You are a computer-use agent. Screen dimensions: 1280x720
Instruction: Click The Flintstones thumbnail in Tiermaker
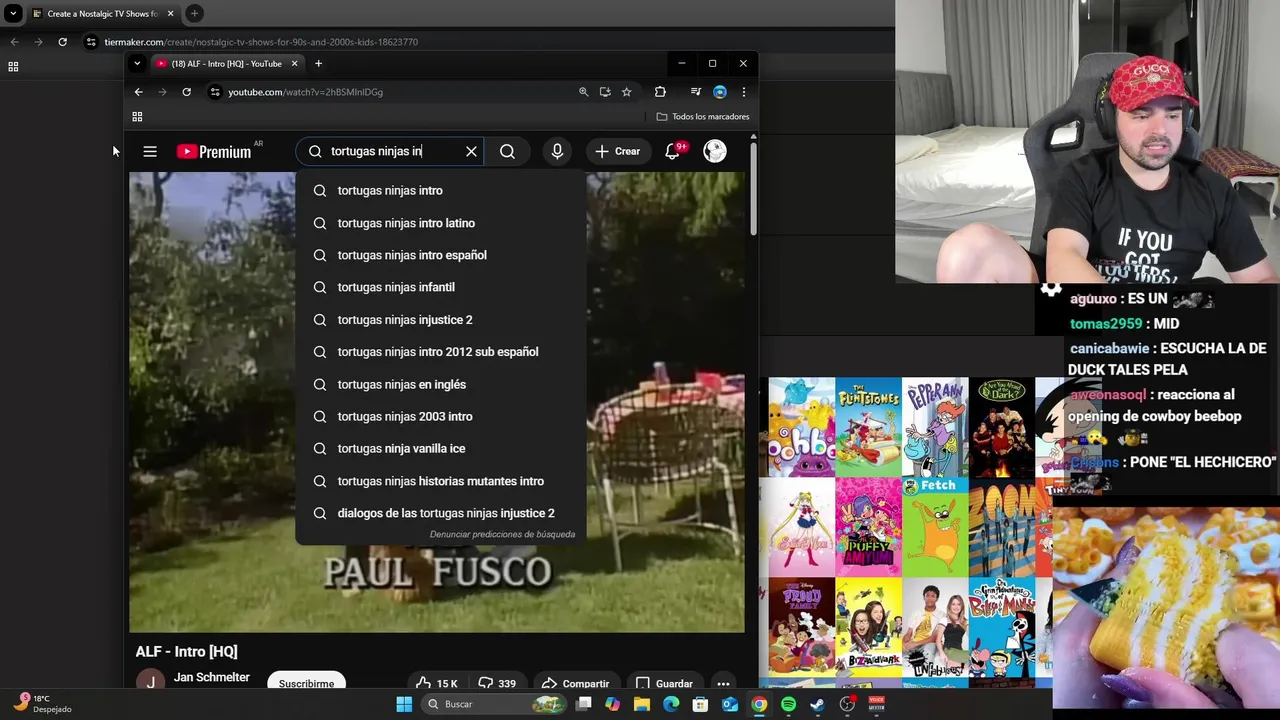click(x=868, y=426)
